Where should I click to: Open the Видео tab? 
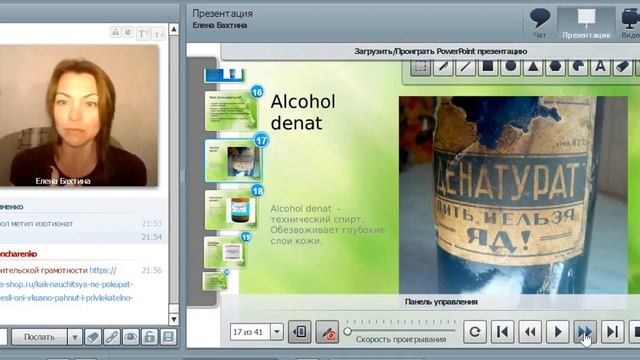[x=630, y=24]
